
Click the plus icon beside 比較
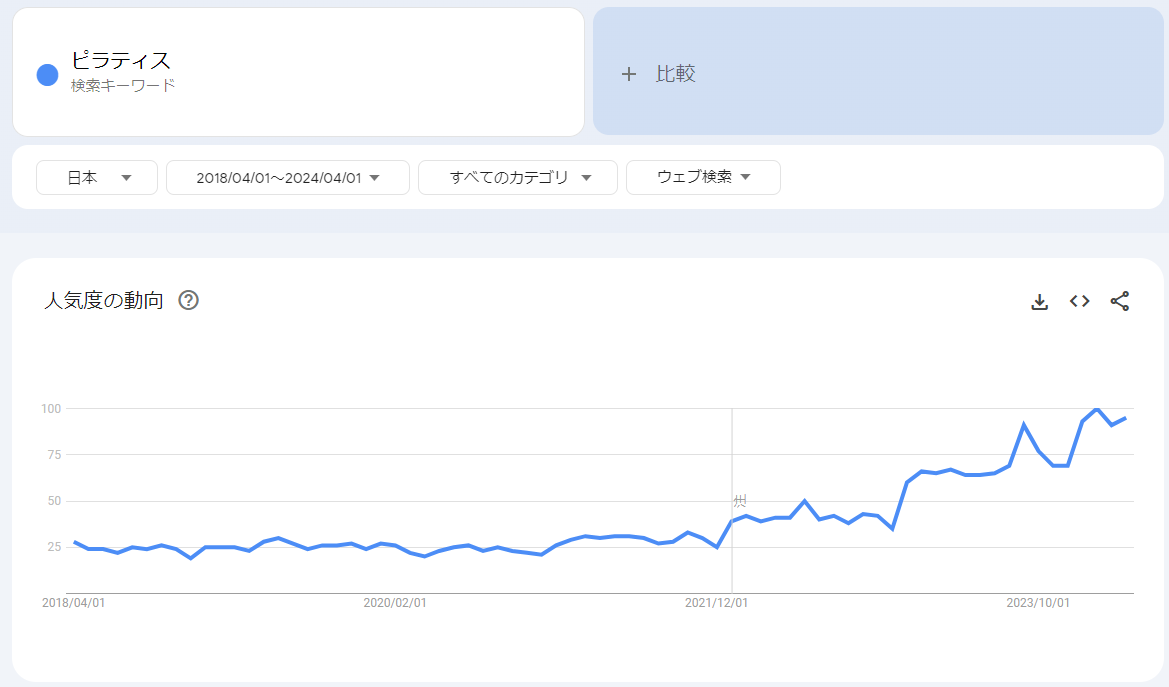tap(628, 74)
